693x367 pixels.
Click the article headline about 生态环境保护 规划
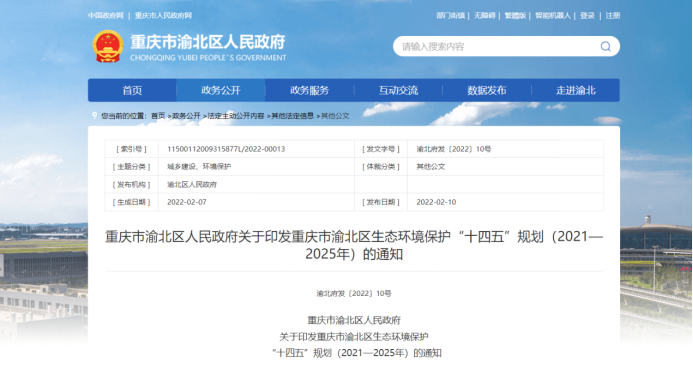pyautogui.click(x=354, y=245)
